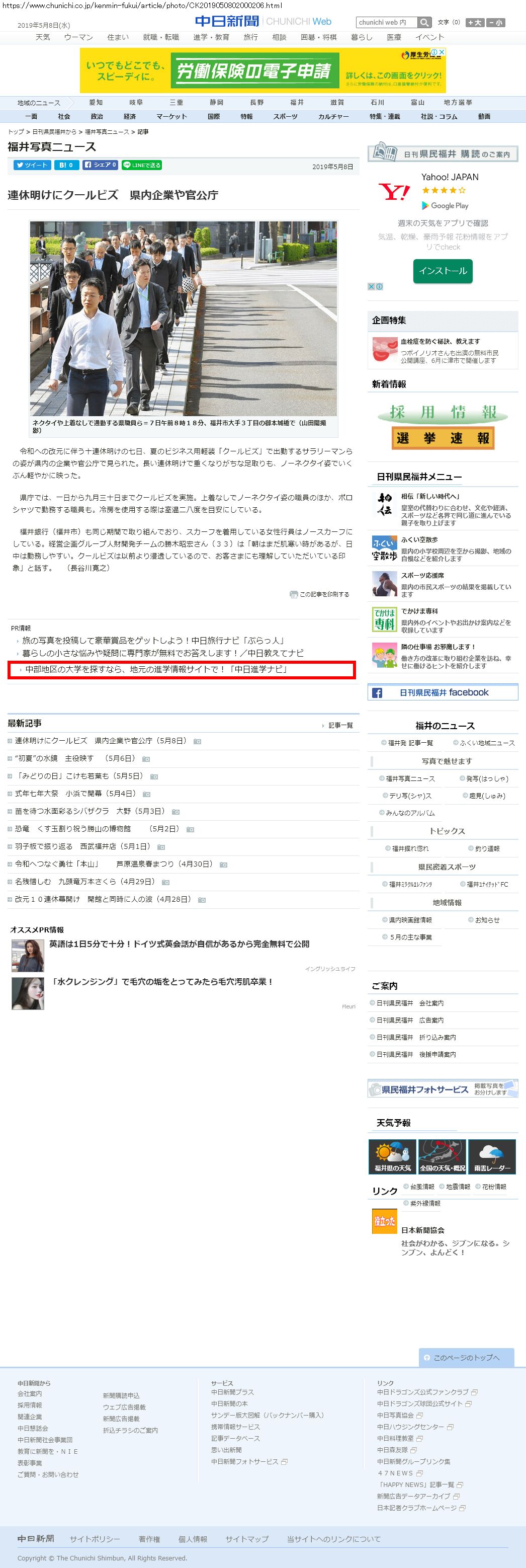Open 選挙速報 orange banner
This screenshot has height=1568, width=526.
pos(443,438)
